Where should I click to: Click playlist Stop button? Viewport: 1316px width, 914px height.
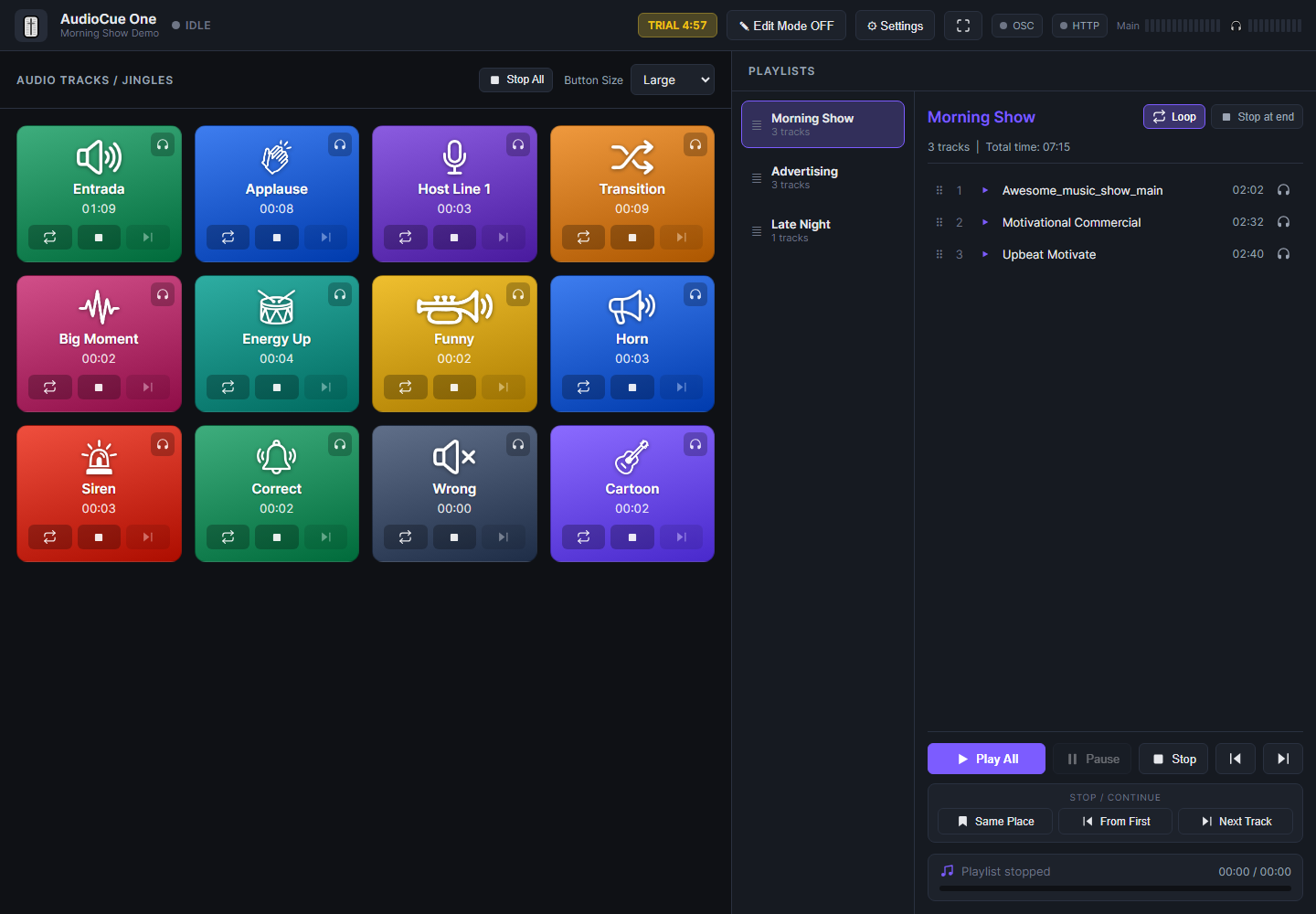point(1173,759)
